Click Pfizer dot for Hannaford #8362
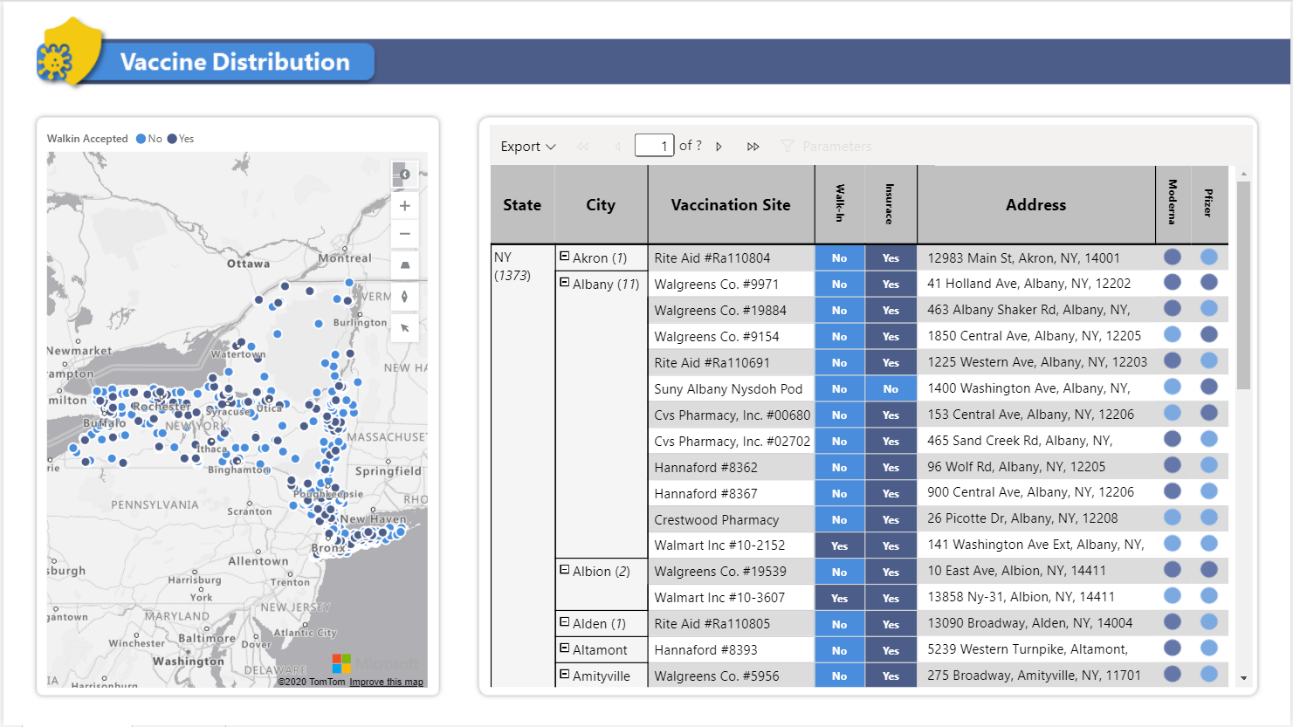The height and width of the screenshot is (727, 1293). pyautogui.click(x=1210, y=466)
